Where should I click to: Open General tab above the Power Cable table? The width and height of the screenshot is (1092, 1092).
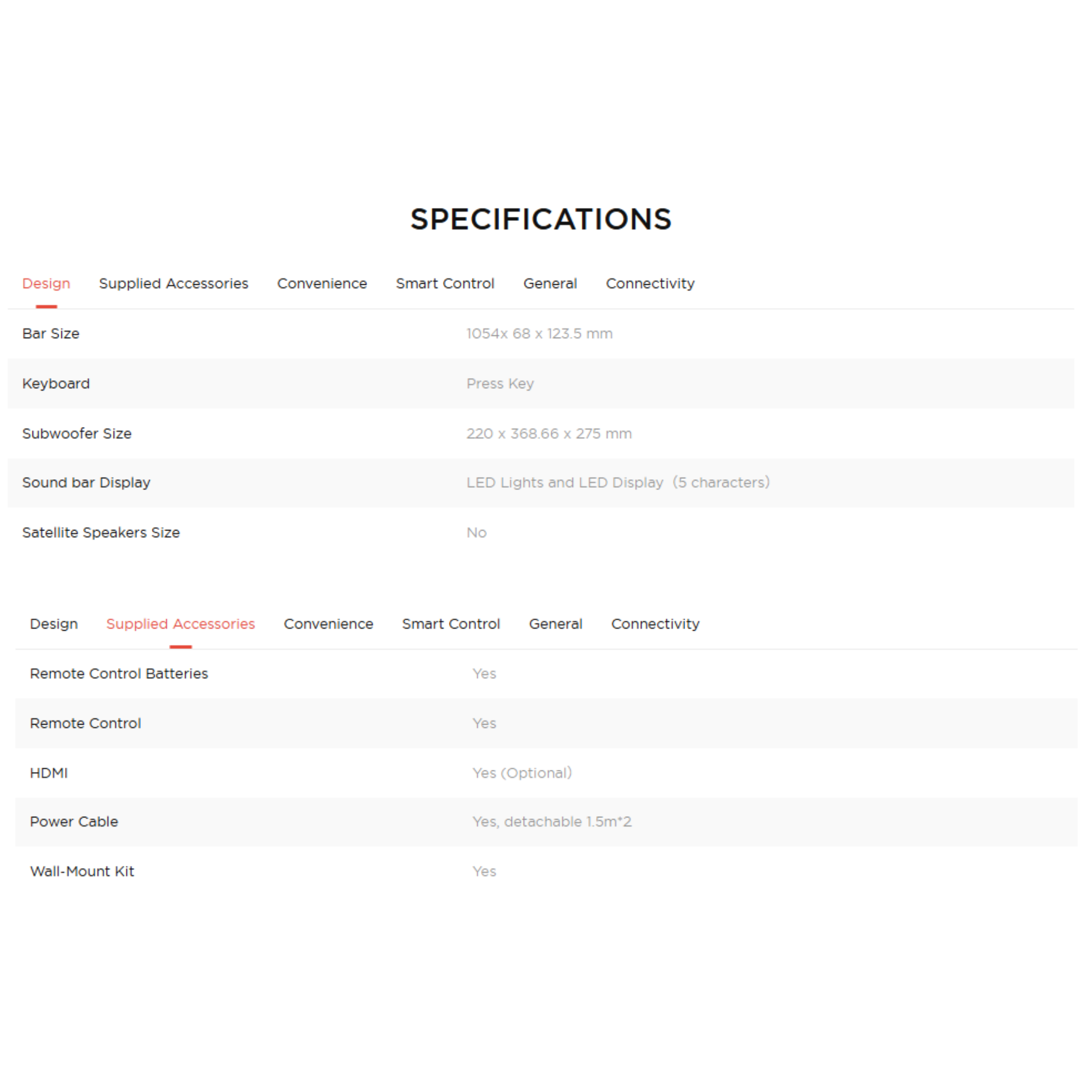(556, 624)
